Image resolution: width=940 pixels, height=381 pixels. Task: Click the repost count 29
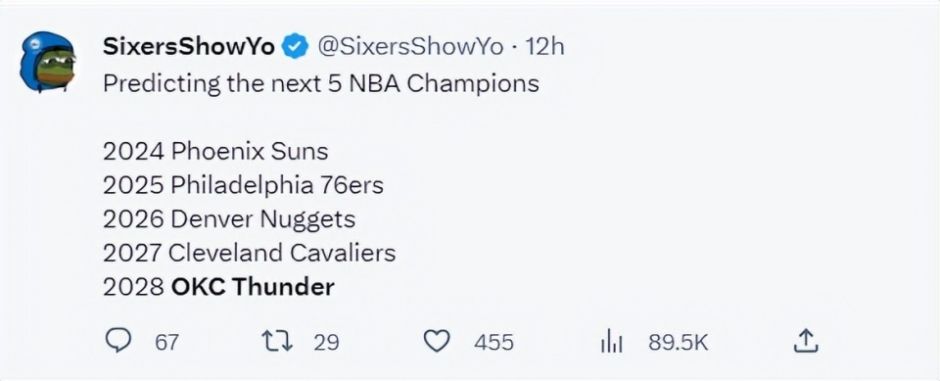327,343
